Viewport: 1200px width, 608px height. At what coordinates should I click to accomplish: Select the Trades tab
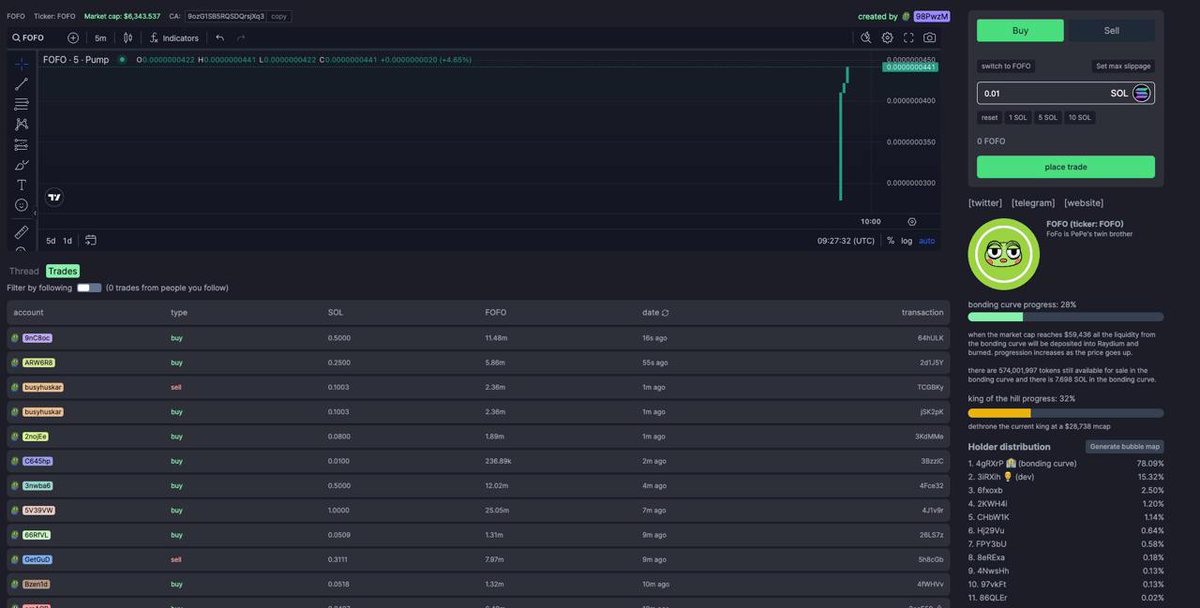pyautogui.click(x=62, y=271)
